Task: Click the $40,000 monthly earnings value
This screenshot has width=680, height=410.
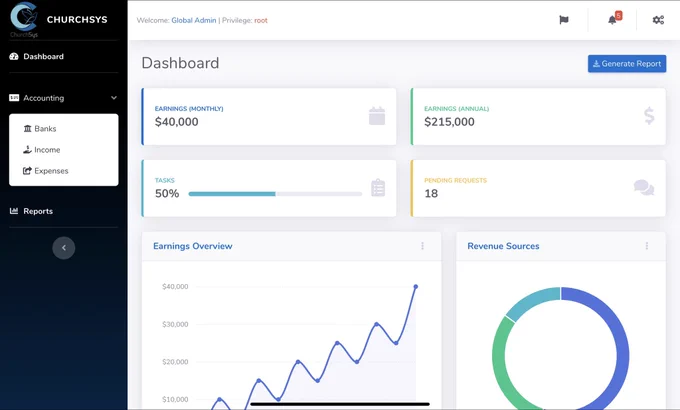Action: pos(177,122)
